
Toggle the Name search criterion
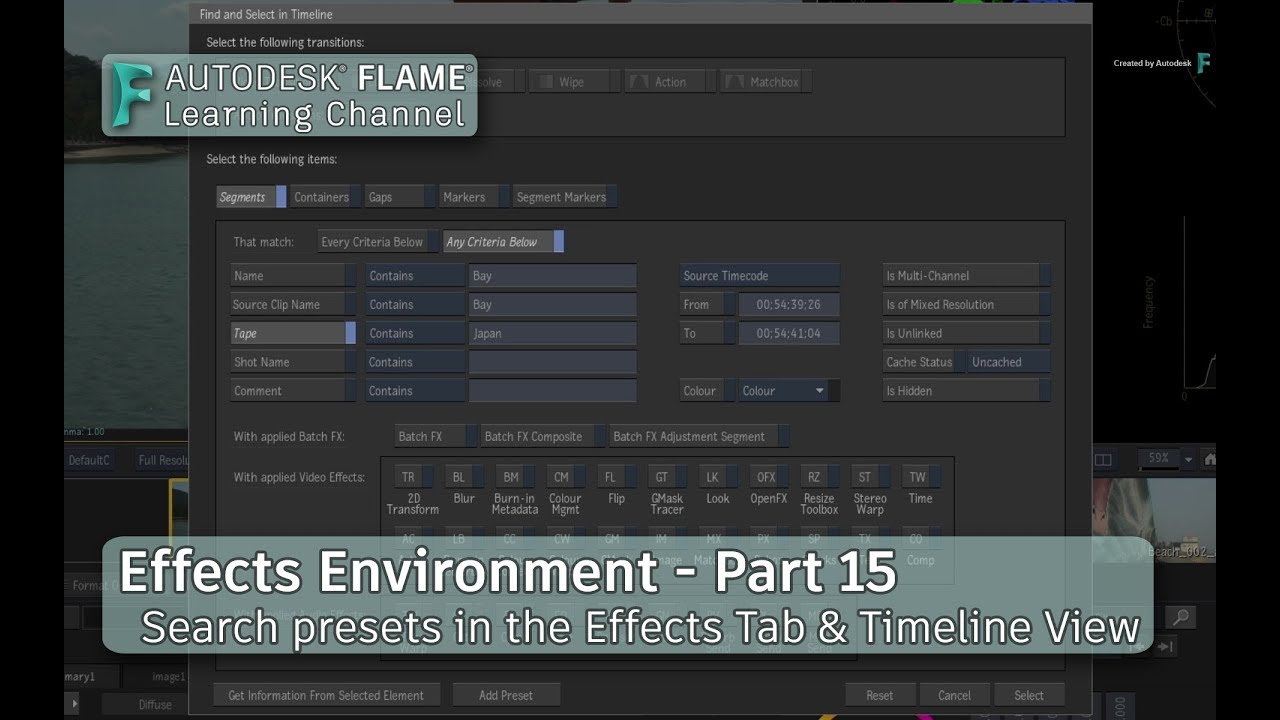point(293,275)
